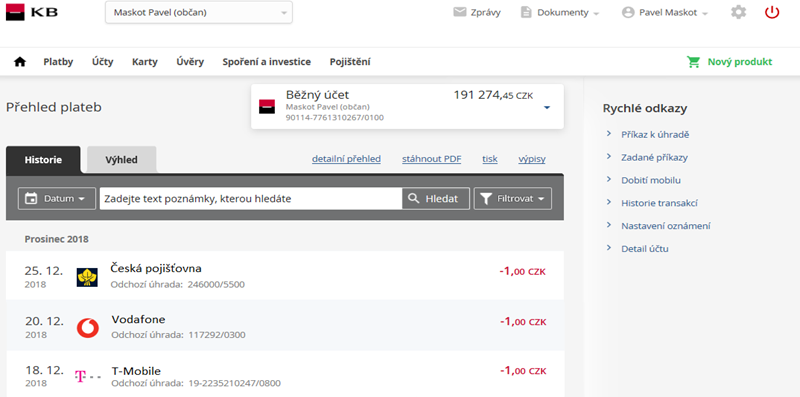Image resolution: width=800 pixels, height=397 pixels.
Task: Click the tisk link
Action: pos(490,159)
